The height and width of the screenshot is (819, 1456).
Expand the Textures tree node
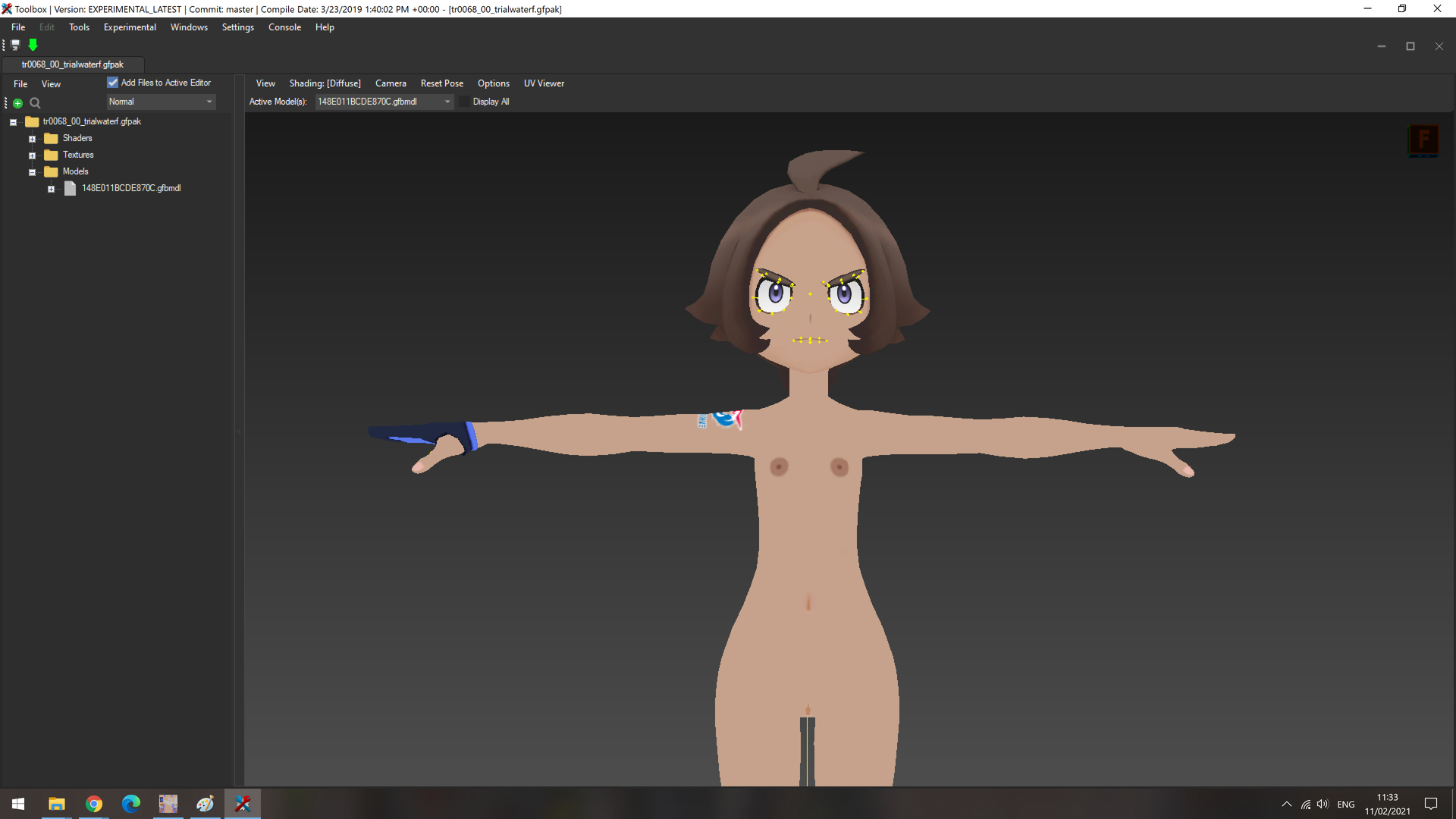[33, 155]
